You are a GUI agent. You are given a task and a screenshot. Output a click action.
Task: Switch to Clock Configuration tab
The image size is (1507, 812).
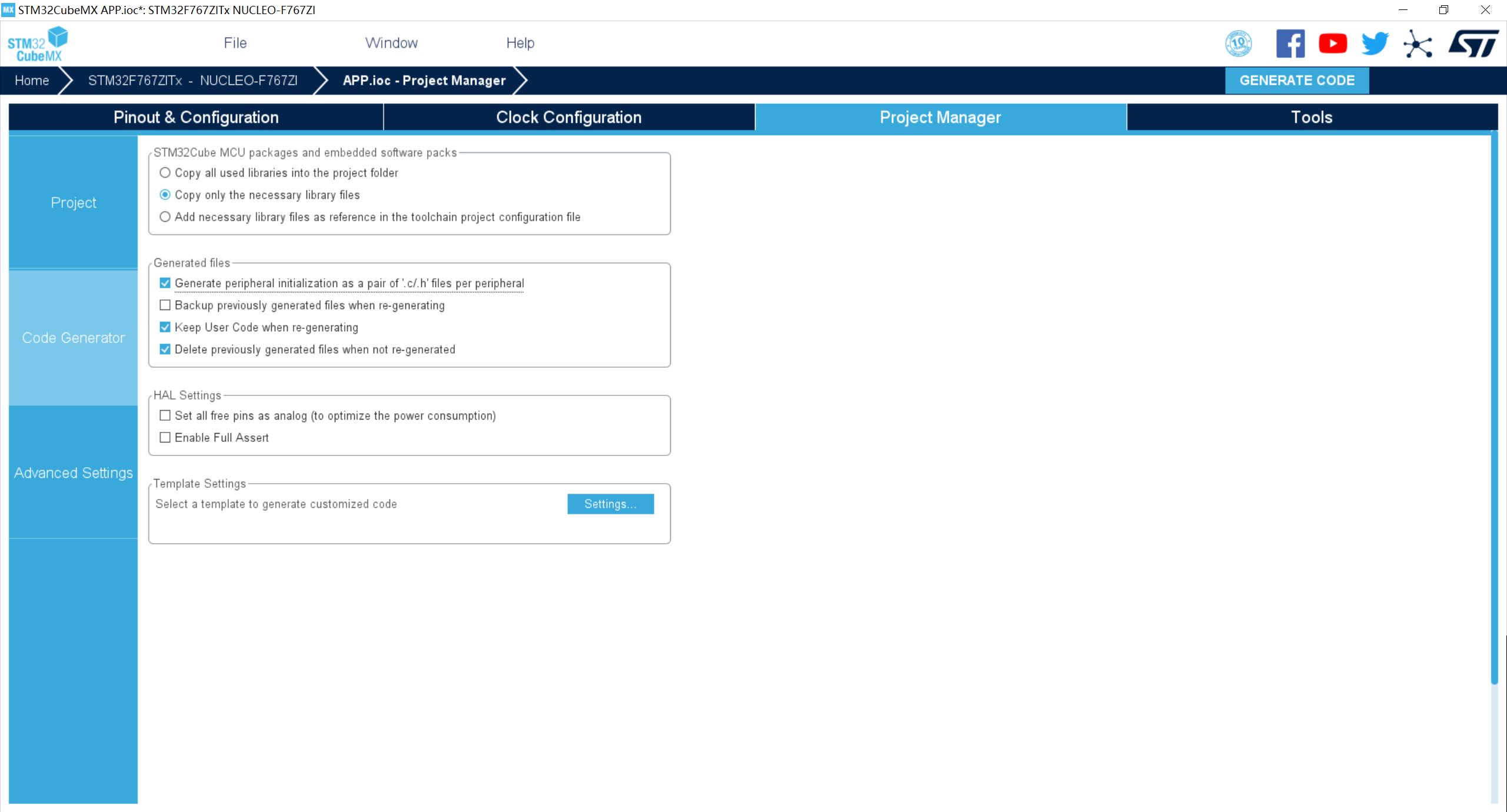coord(568,117)
